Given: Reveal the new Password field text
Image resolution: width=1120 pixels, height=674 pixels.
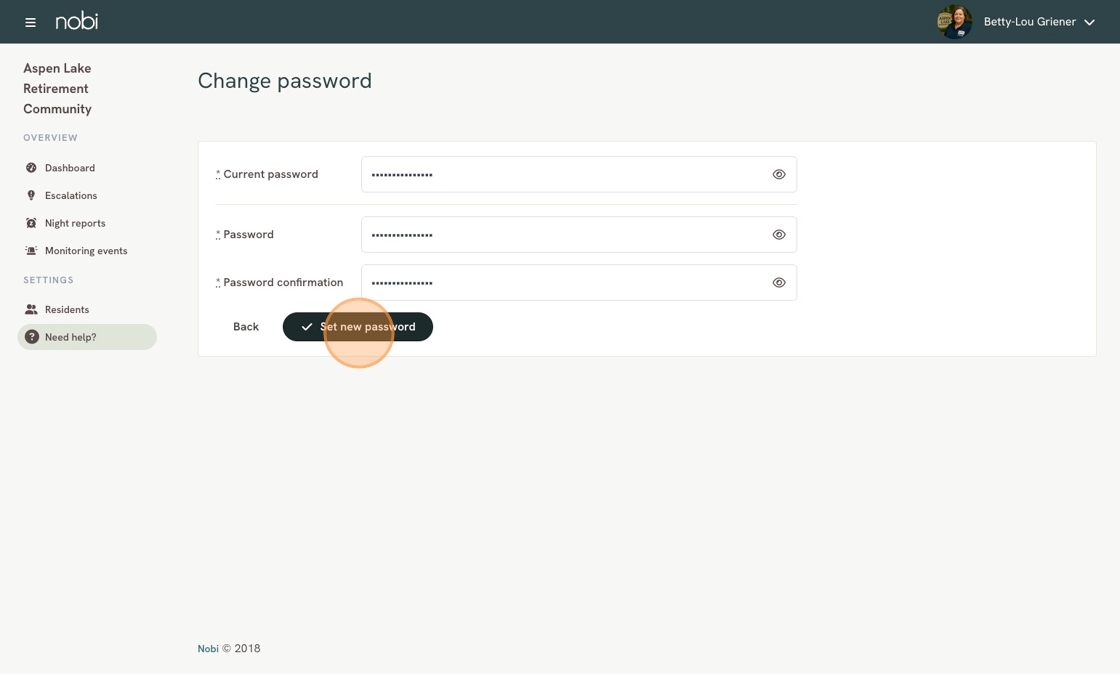Looking at the screenshot, I should point(779,234).
